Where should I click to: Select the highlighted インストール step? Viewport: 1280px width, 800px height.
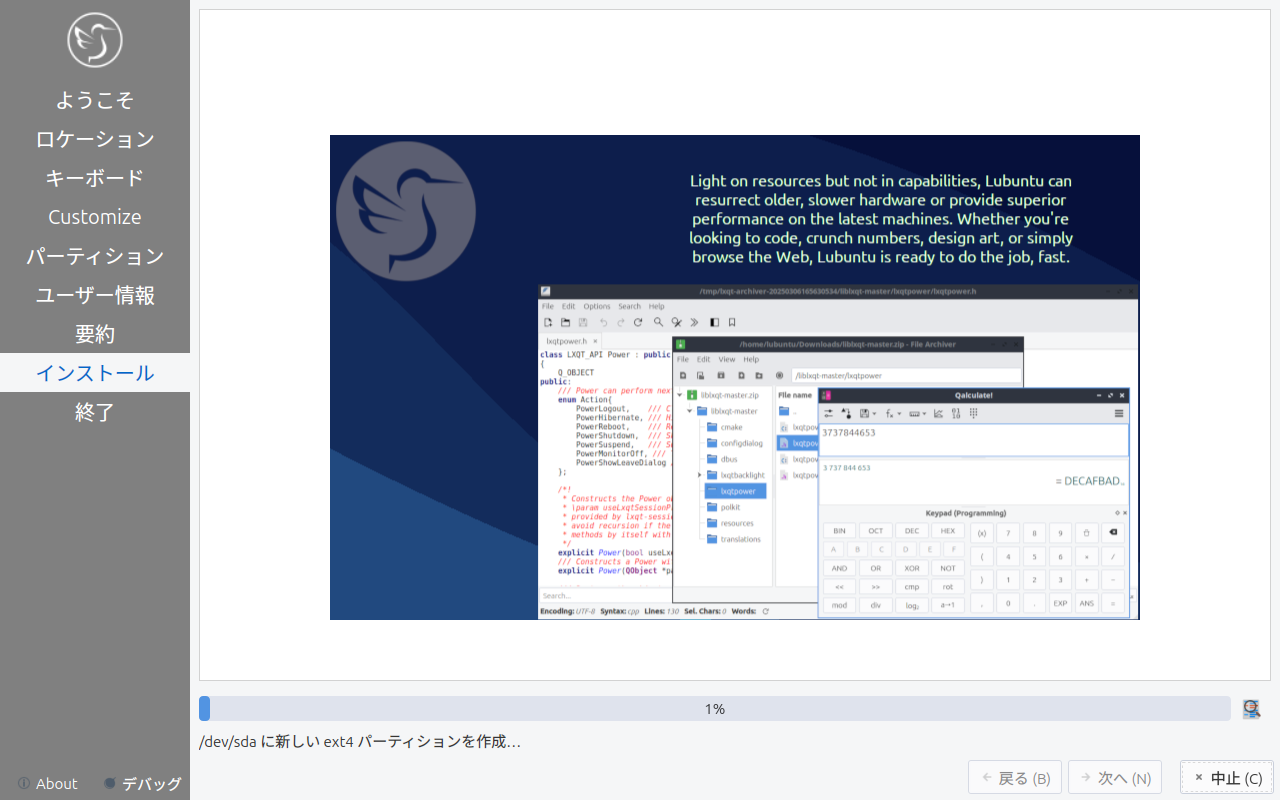coord(95,373)
